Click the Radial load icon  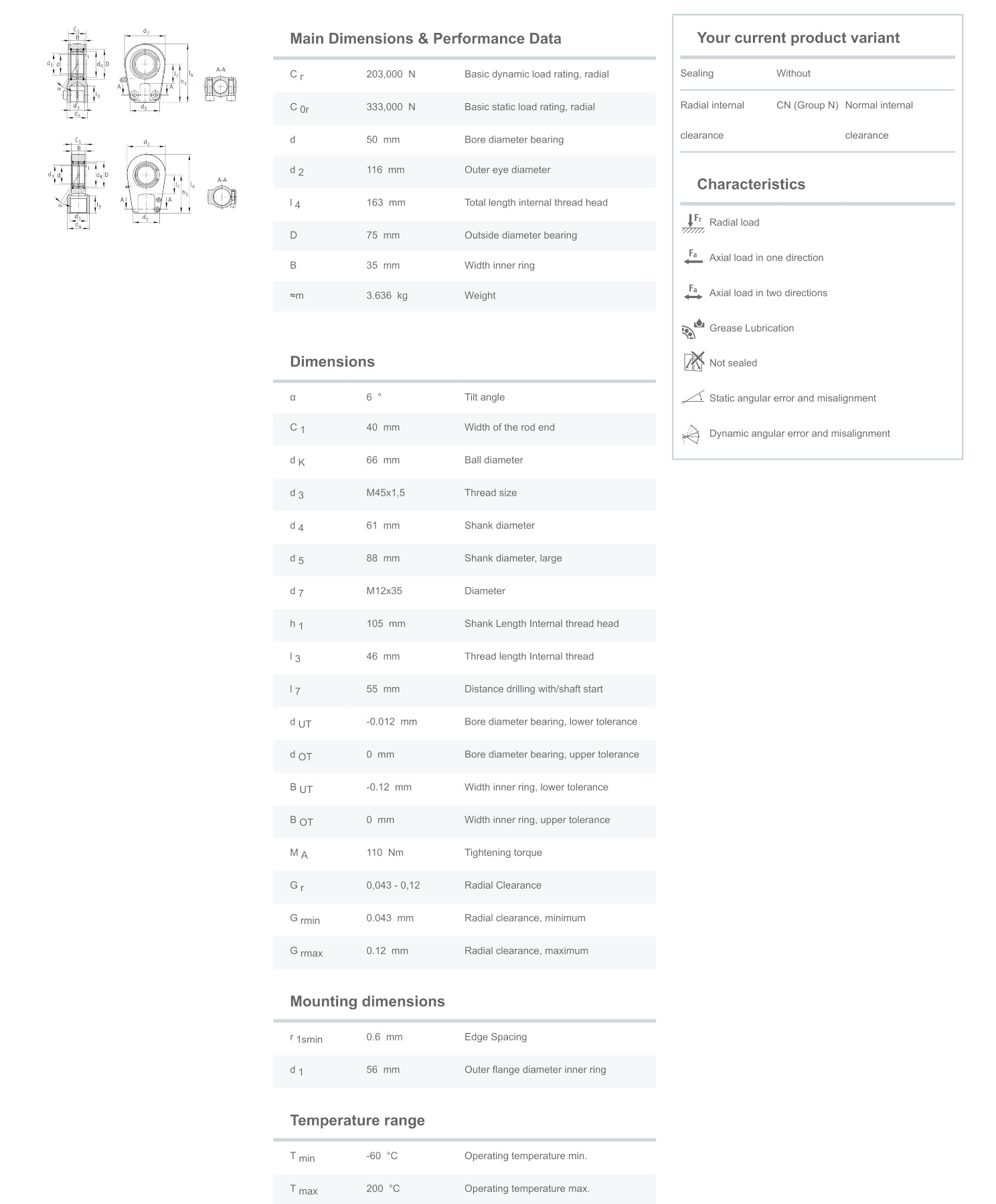[692, 223]
